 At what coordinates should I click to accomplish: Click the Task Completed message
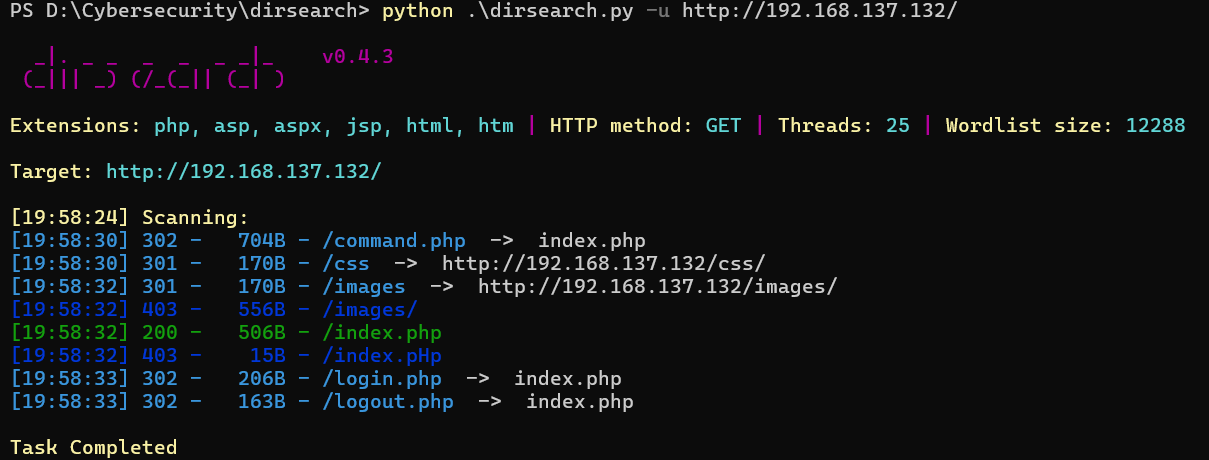click(x=93, y=447)
